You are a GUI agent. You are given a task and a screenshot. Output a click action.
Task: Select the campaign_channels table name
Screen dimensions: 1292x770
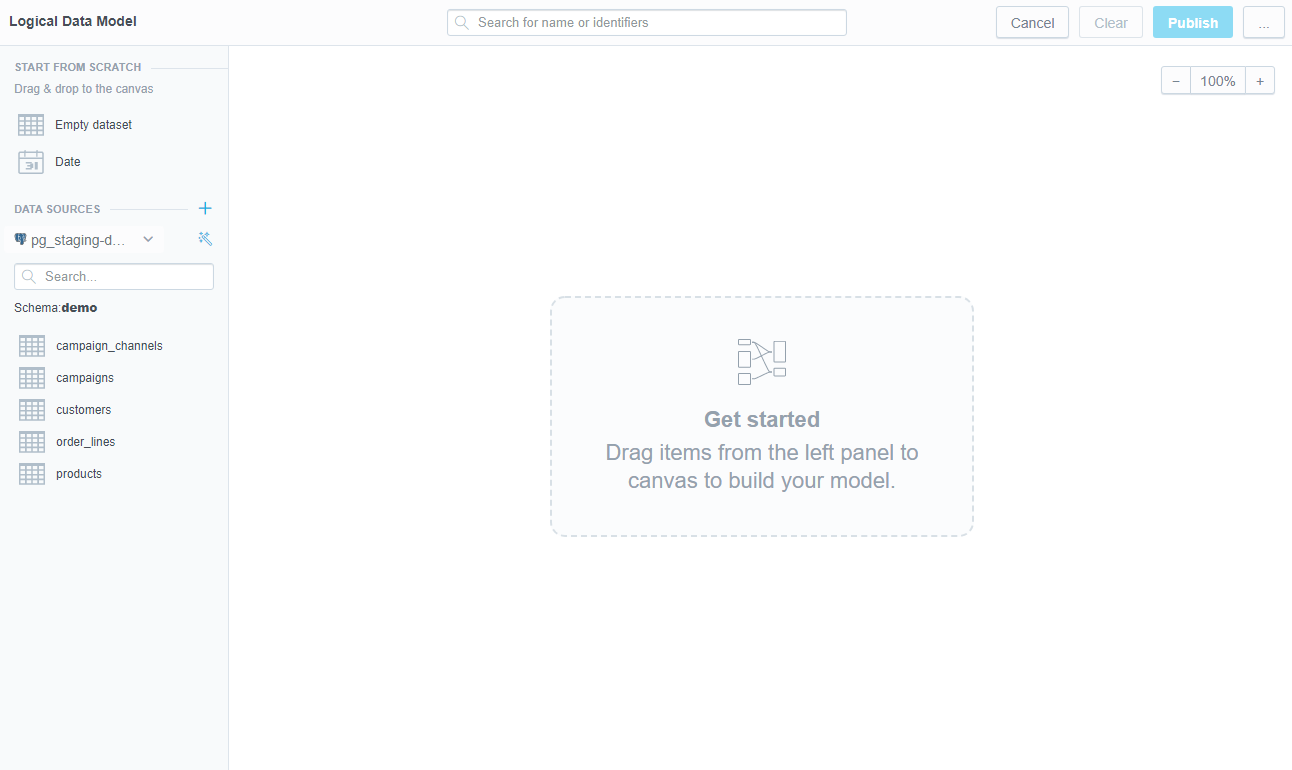point(109,346)
